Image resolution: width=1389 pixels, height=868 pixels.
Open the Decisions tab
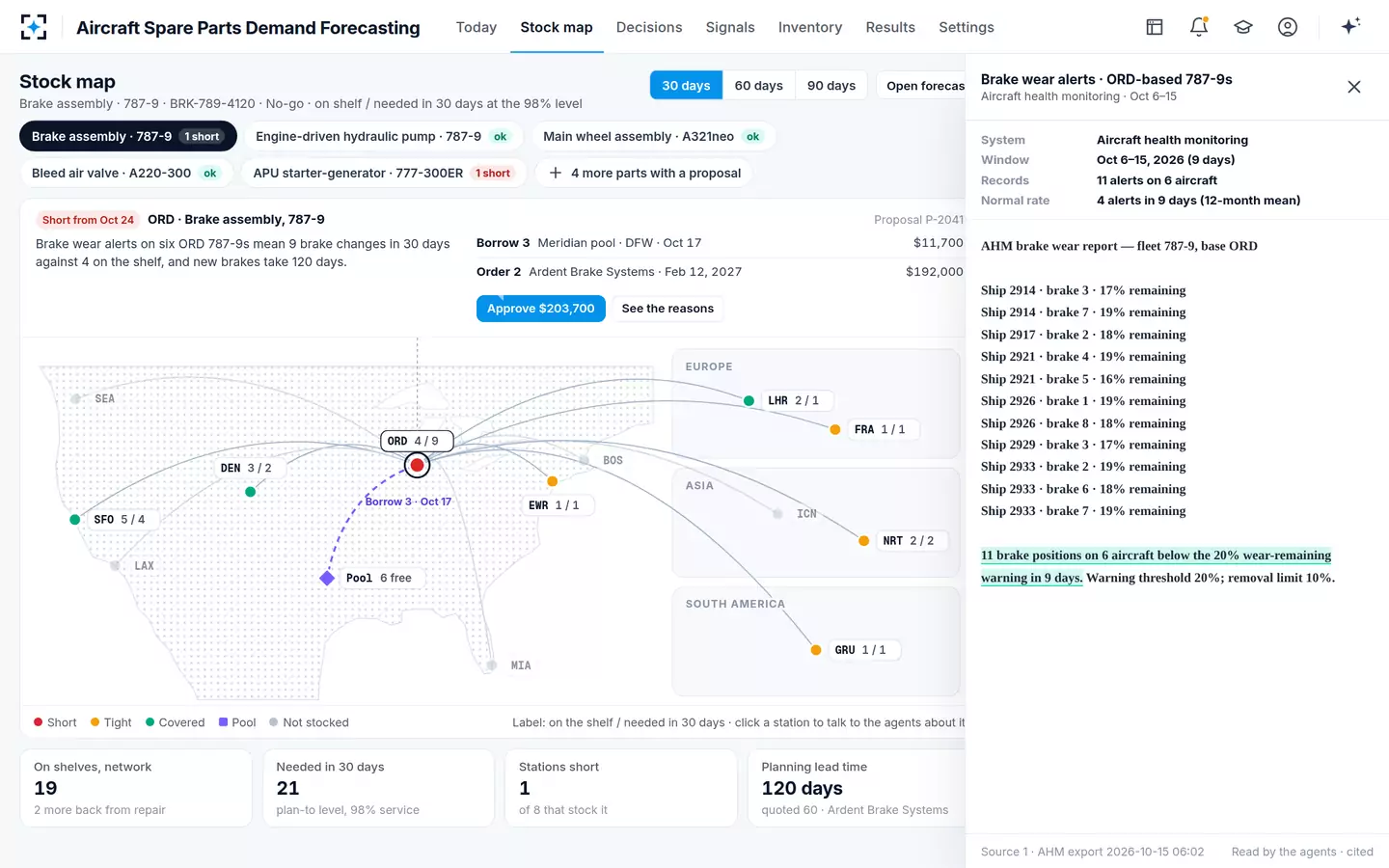click(649, 27)
